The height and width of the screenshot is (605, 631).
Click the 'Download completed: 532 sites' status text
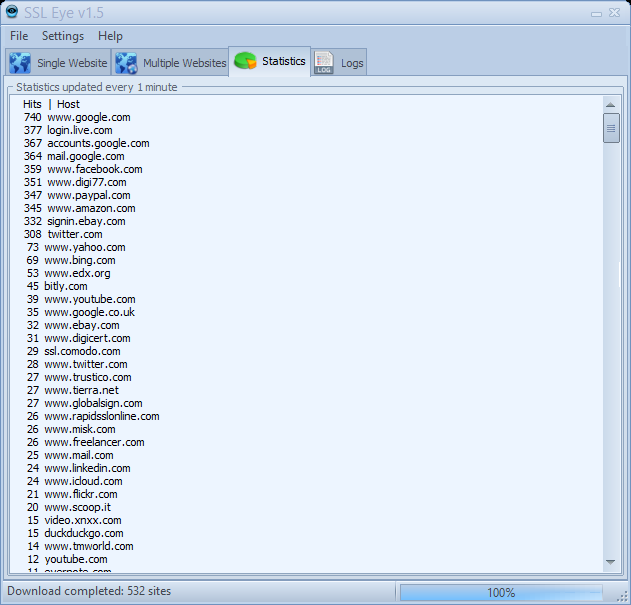[89, 591]
